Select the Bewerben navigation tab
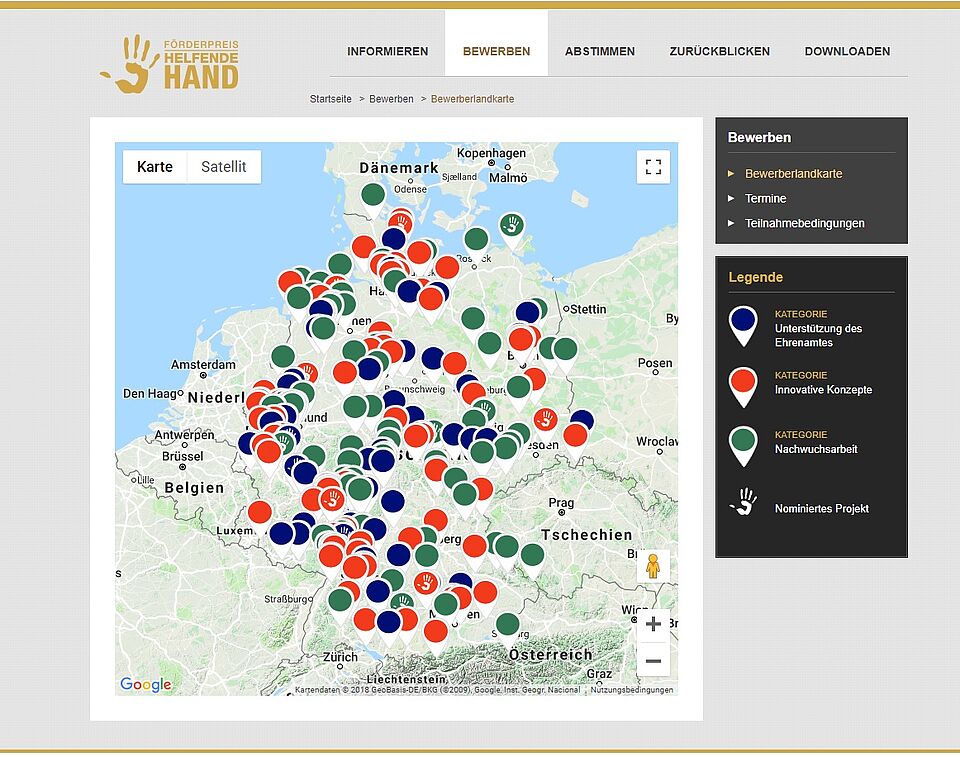 (x=496, y=51)
